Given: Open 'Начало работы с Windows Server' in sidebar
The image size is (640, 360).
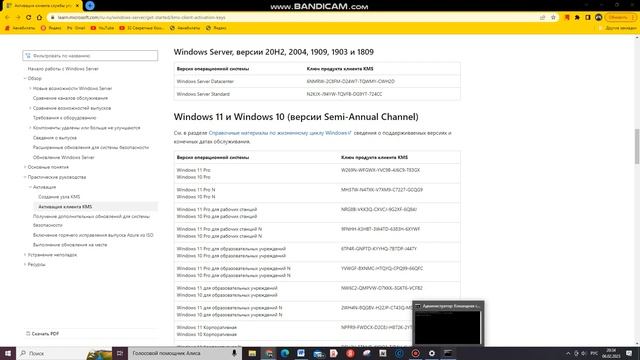Looking at the screenshot, I should (63, 69).
